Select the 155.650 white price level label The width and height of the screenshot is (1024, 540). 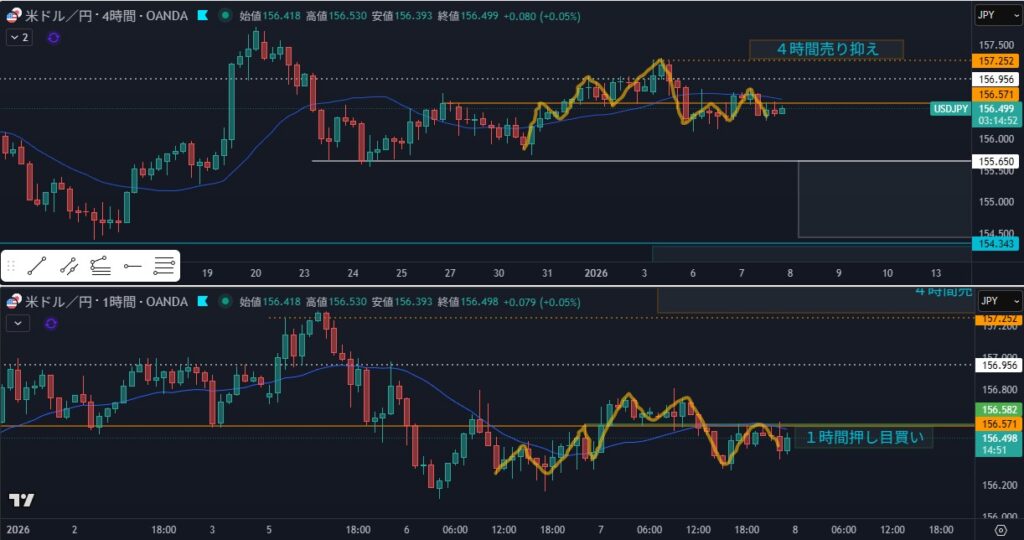(x=996, y=161)
